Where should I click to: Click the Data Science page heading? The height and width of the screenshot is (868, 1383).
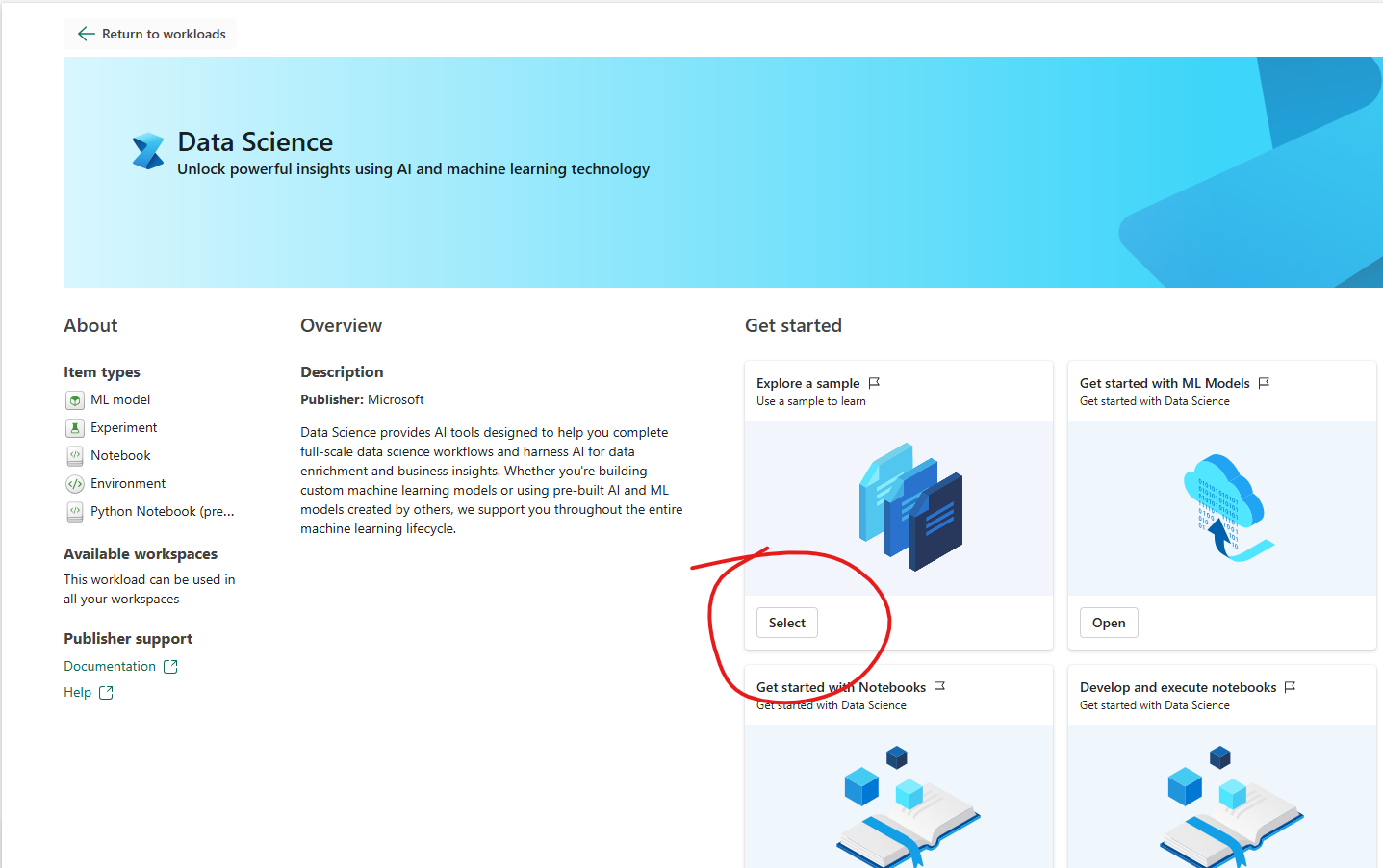pyautogui.click(x=255, y=141)
